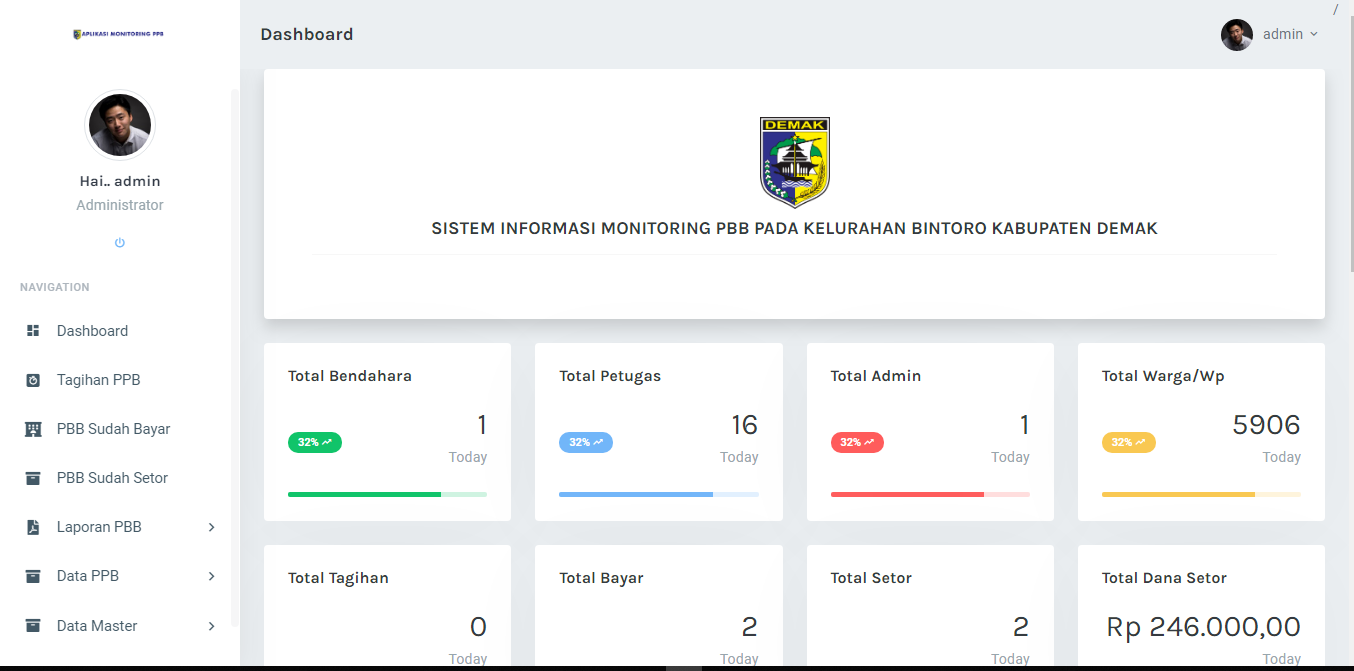Click the NAVIGATION section heading

55,287
